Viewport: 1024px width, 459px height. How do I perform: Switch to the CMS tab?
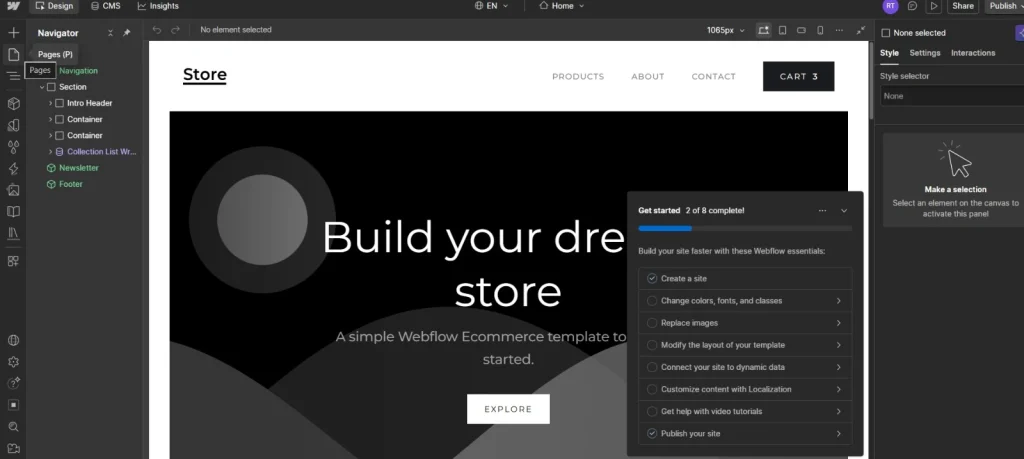point(105,6)
